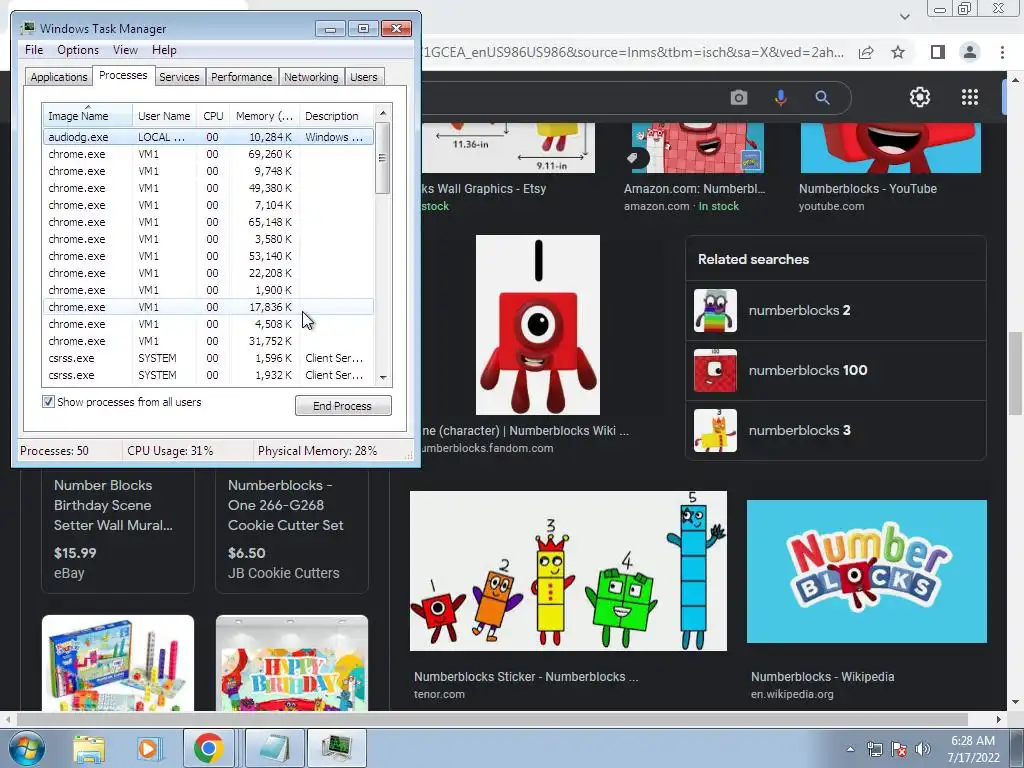Screen dimensions: 1024x768
Task: Open Task Manager View menu
Action: pos(125,50)
